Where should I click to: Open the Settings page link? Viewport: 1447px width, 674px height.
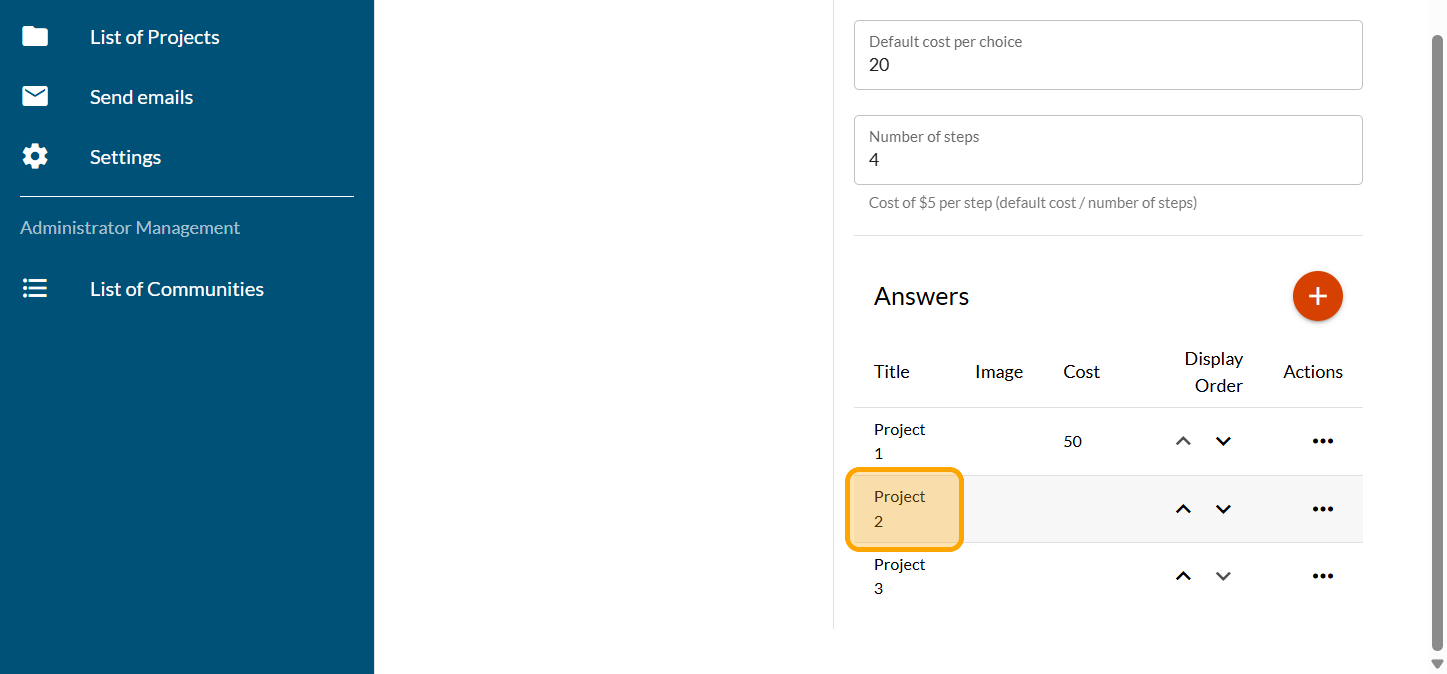(125, 157)
